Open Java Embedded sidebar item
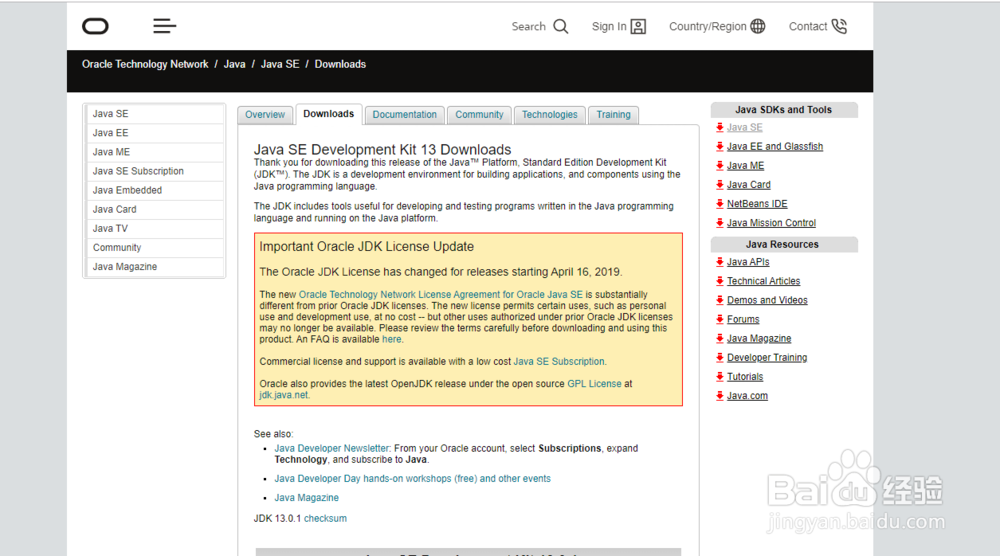The image size is (1000, 556). (x=154, y=190)
